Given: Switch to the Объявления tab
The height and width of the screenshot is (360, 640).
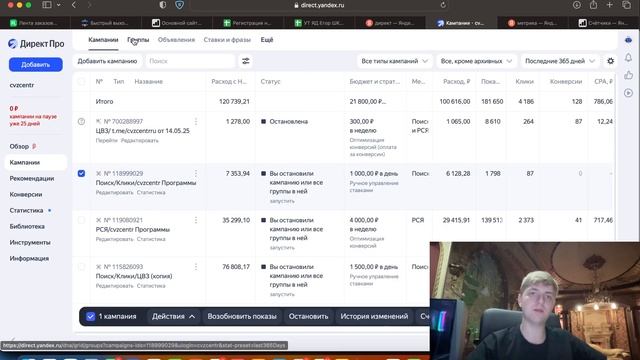Looking at the screenshot, I should 176,40.
